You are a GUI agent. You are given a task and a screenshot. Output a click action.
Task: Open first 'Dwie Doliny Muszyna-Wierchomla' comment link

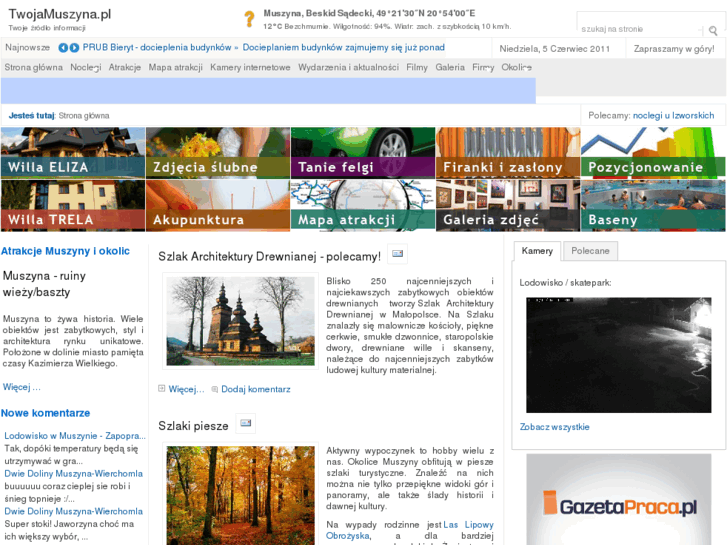[73, 474]
